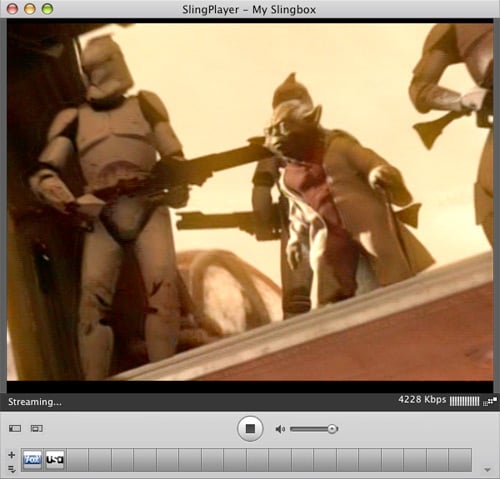500x479 pixels.
Task: Minimize the SlingPlayer window
Action: pyautogui.click(x=30, y=9)
